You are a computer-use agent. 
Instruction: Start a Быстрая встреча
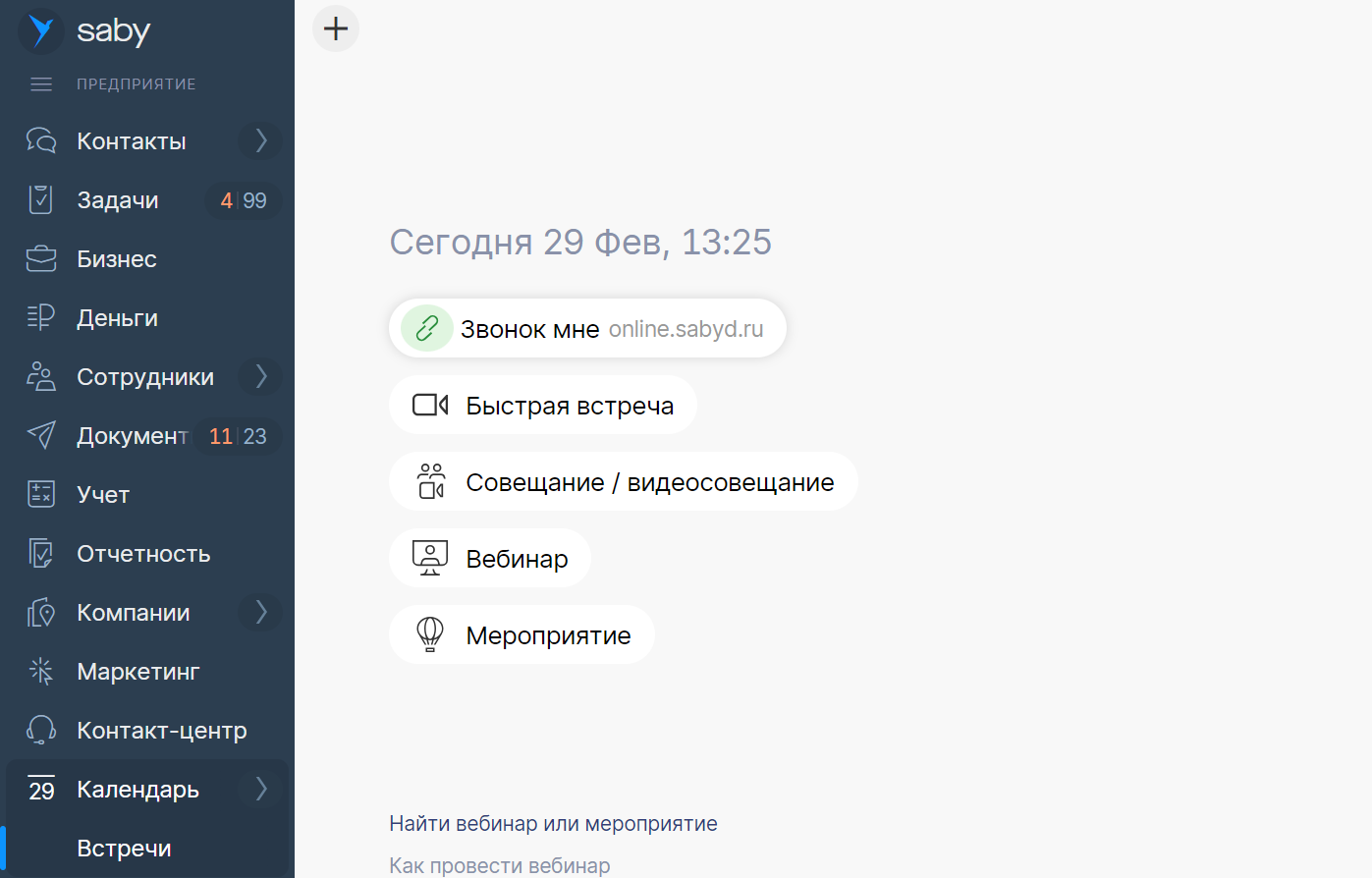pyautogui.click(x=543, y=405)
